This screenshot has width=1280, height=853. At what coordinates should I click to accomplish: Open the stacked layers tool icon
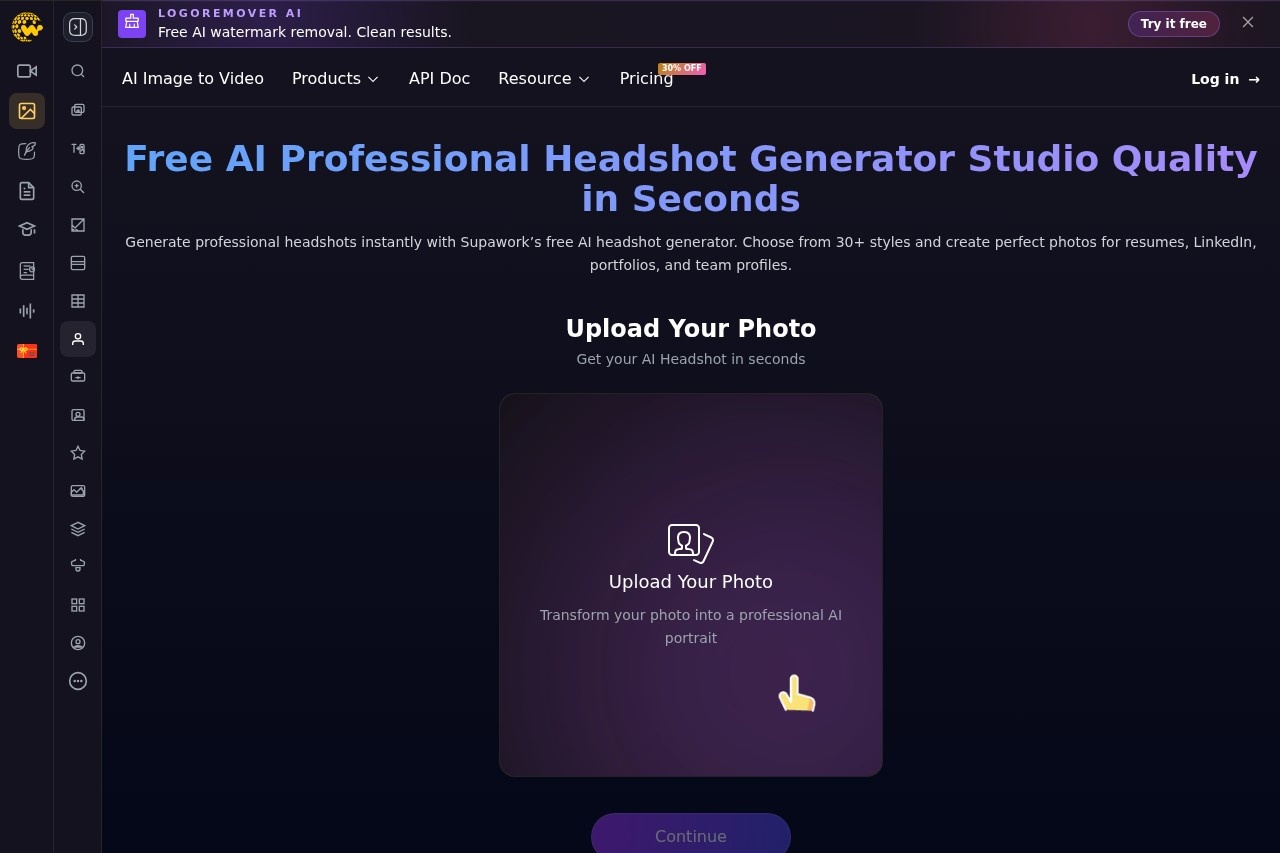tap(78, 529)
